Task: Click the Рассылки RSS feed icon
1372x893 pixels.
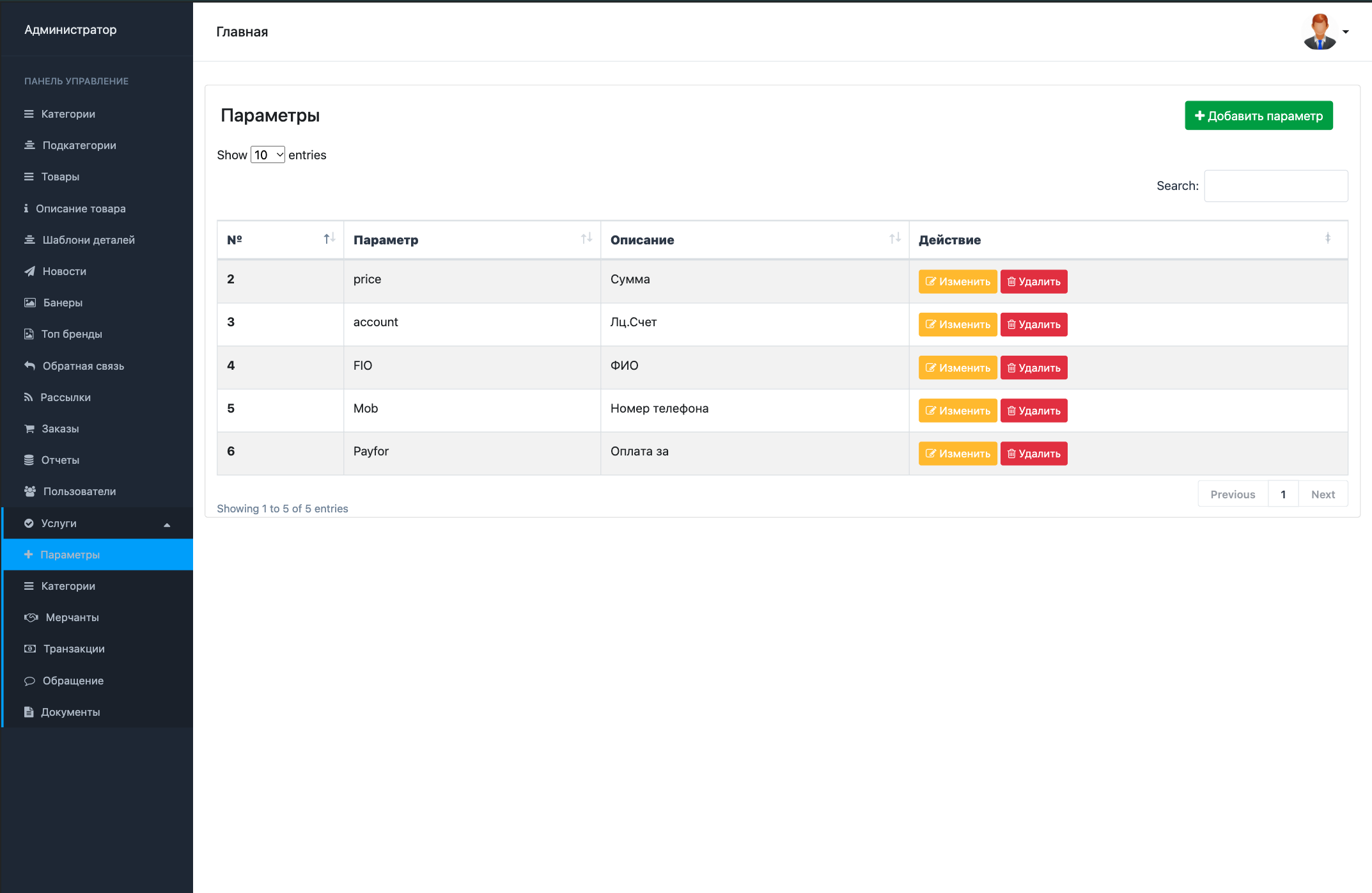Action: (x=28, y=397)
